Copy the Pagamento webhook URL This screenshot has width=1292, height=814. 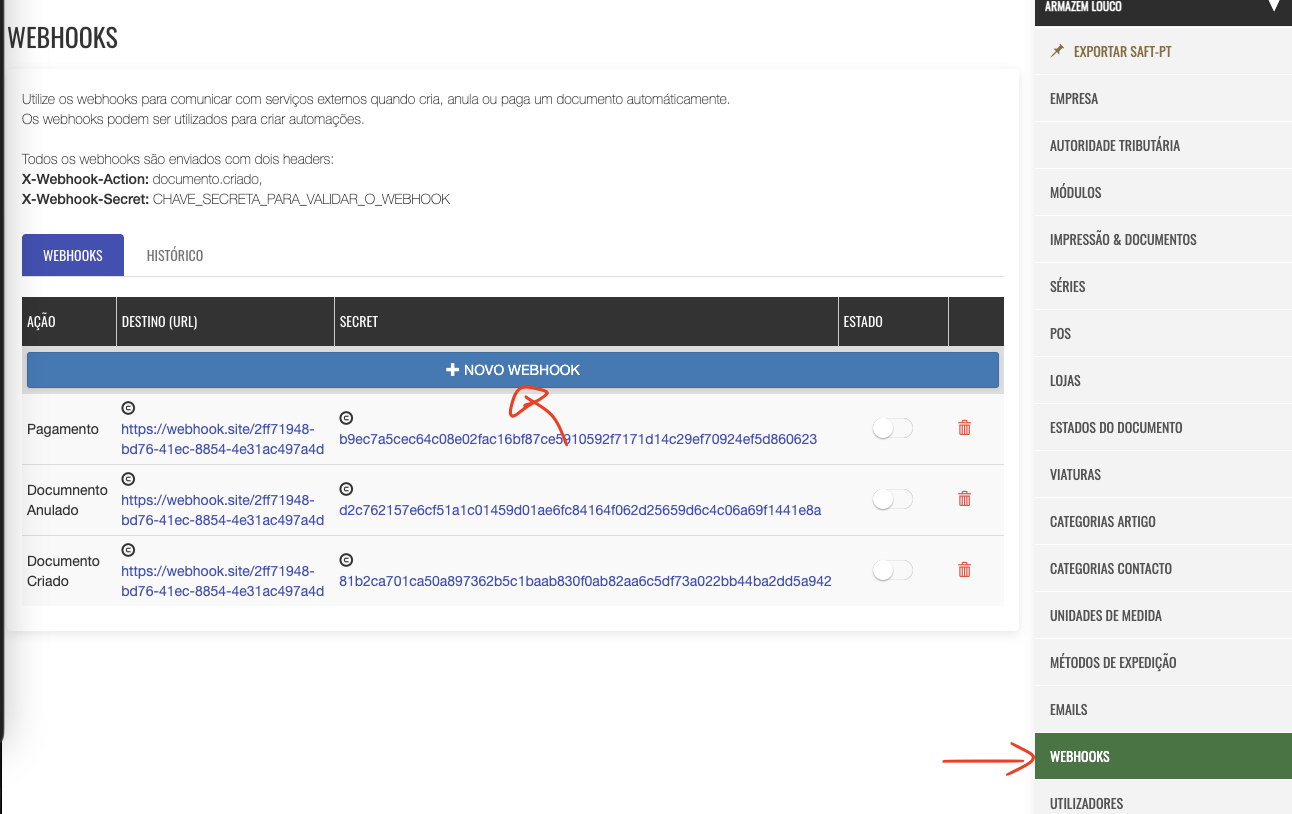coord(128,408)
